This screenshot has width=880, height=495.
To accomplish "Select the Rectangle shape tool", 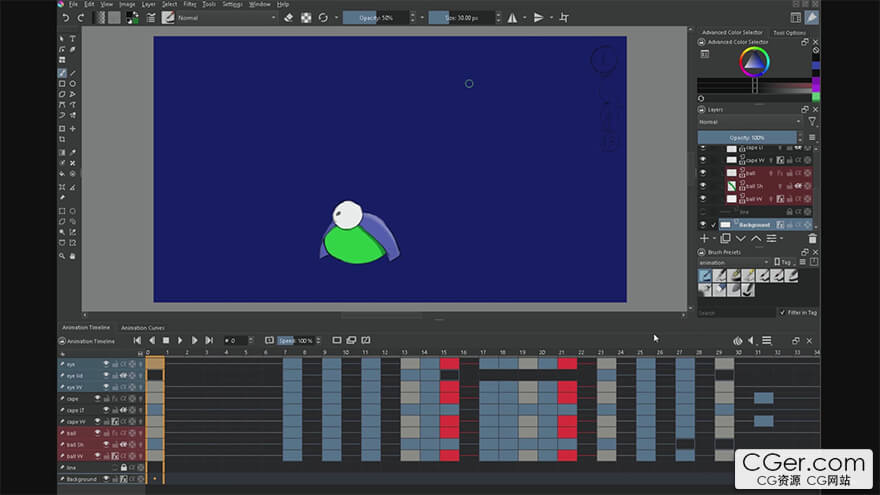I will coord(62,84).
